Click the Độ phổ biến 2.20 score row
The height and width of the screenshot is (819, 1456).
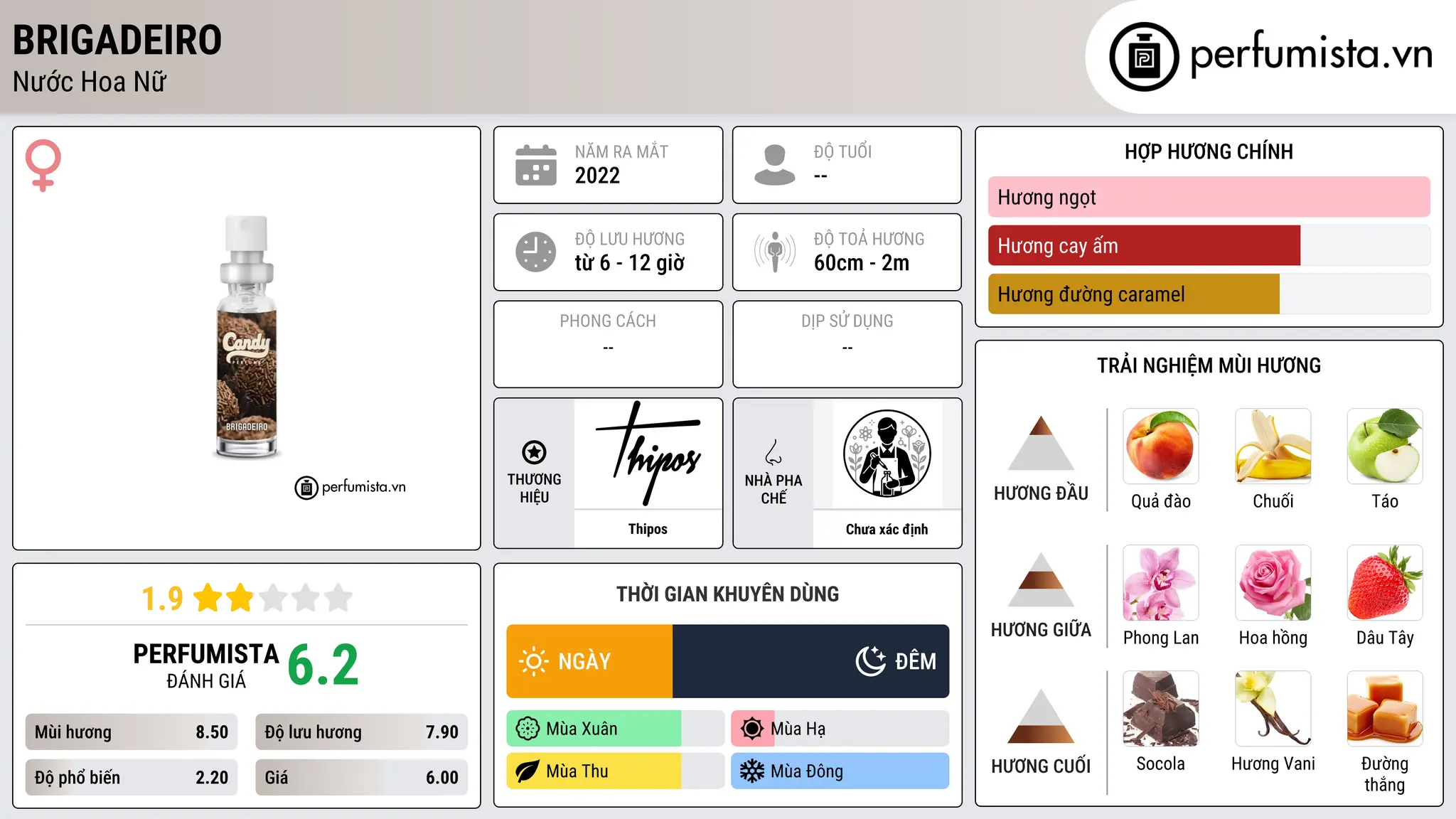132,777
